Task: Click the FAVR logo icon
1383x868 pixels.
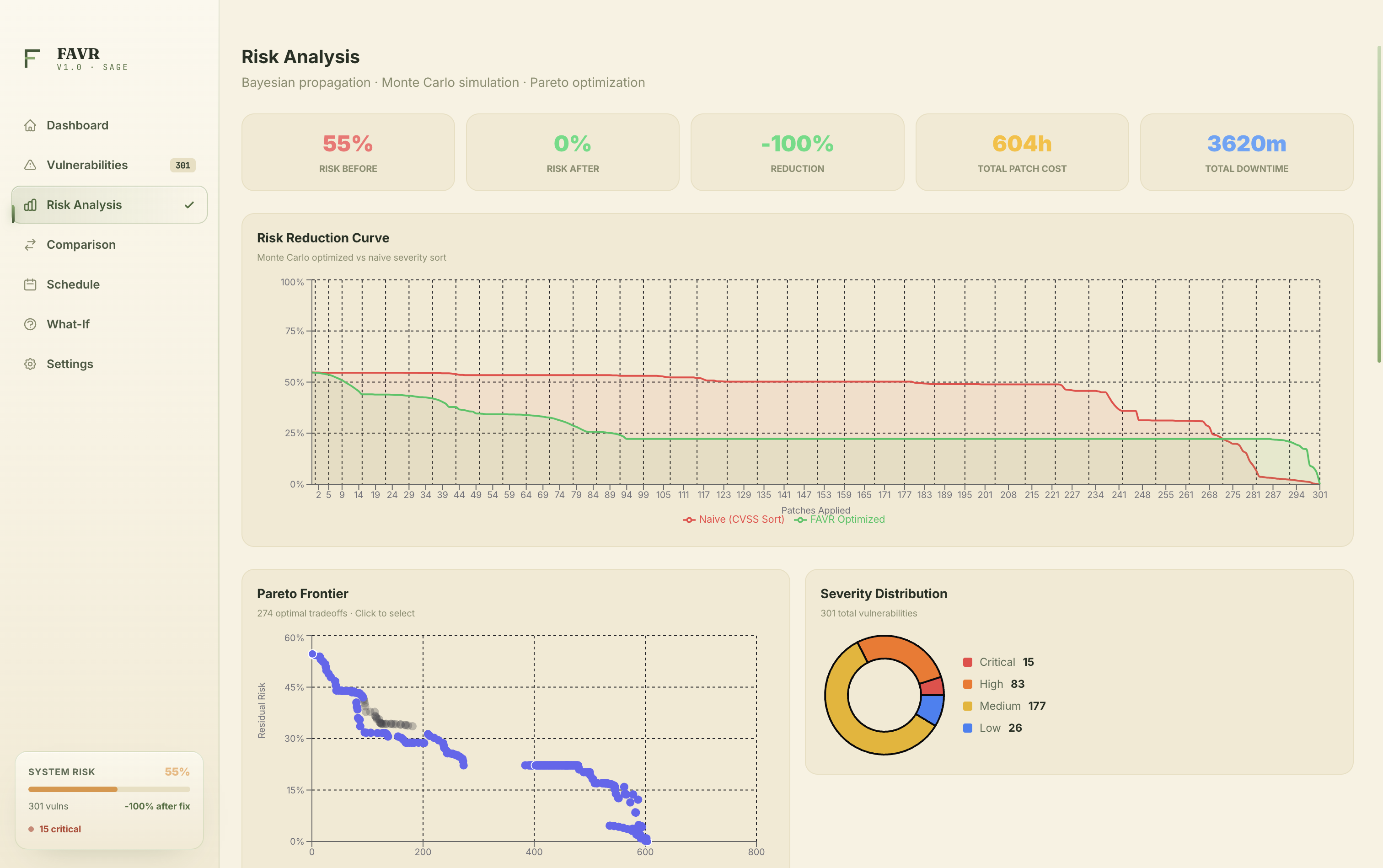Action: [x=32, y=59]
